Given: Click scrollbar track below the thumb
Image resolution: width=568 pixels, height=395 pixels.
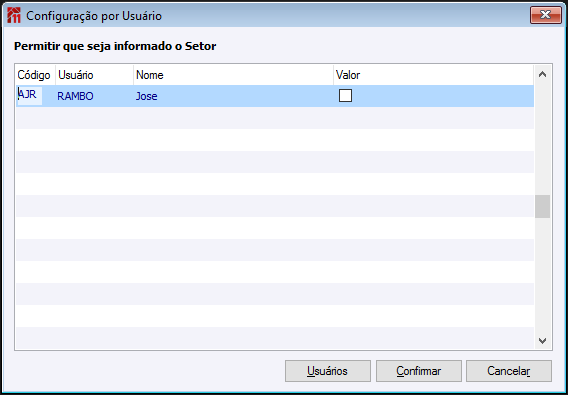Looking at the screenshot, I should [542, 275].
